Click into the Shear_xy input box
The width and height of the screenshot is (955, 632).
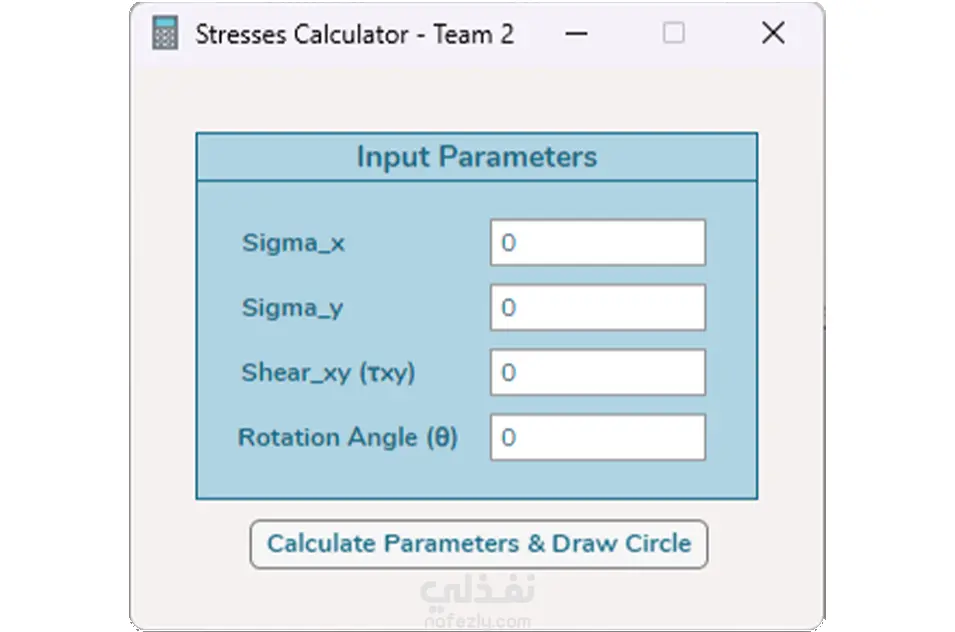click(597, 373)
